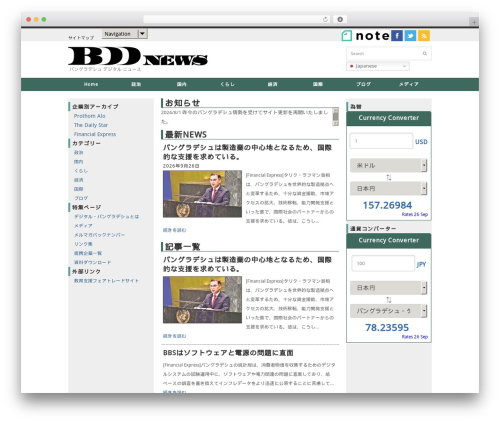500x423 pixels.
Task: Open the メディア menu item
Action: pyautogui.click(x=409, y=84)
